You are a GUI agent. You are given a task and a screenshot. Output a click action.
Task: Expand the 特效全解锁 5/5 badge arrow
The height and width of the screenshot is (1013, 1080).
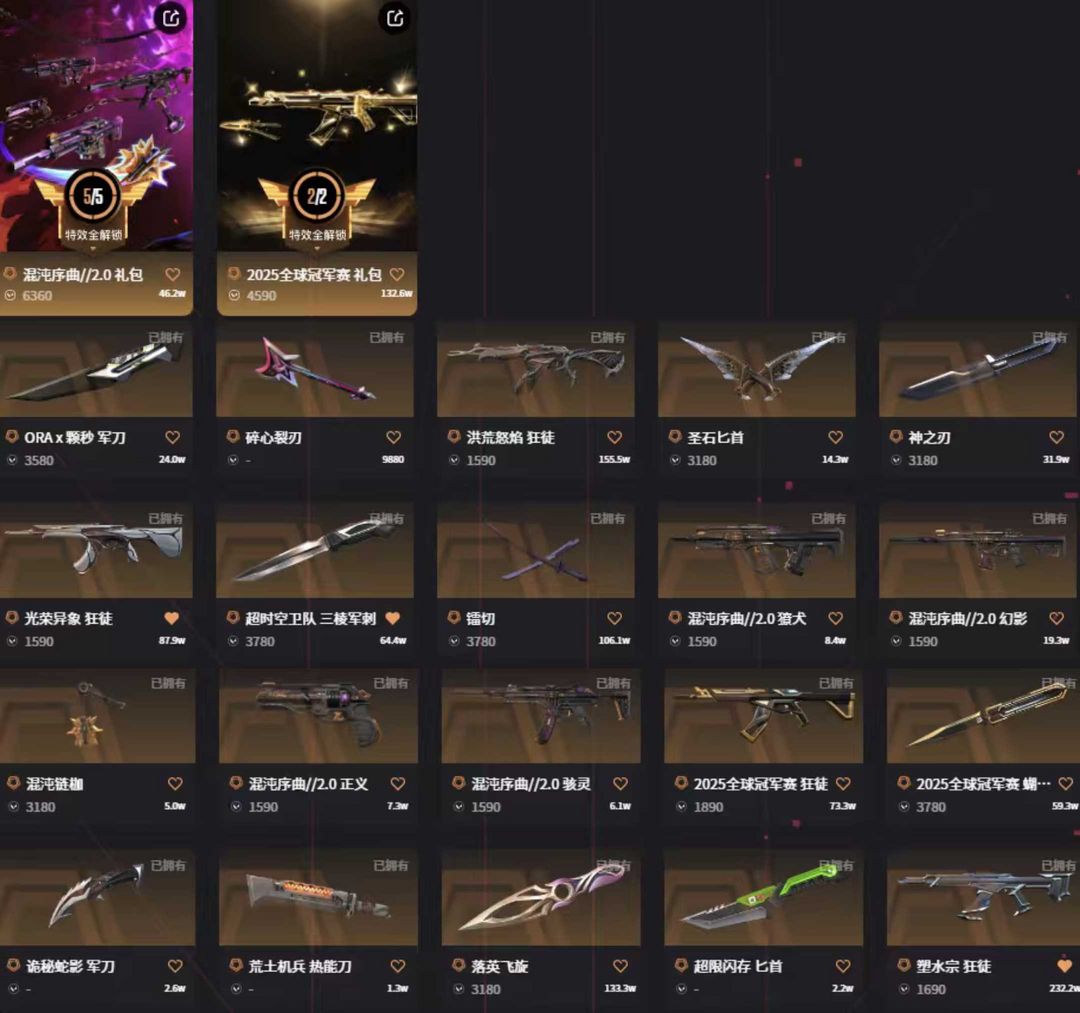(93, 248)
